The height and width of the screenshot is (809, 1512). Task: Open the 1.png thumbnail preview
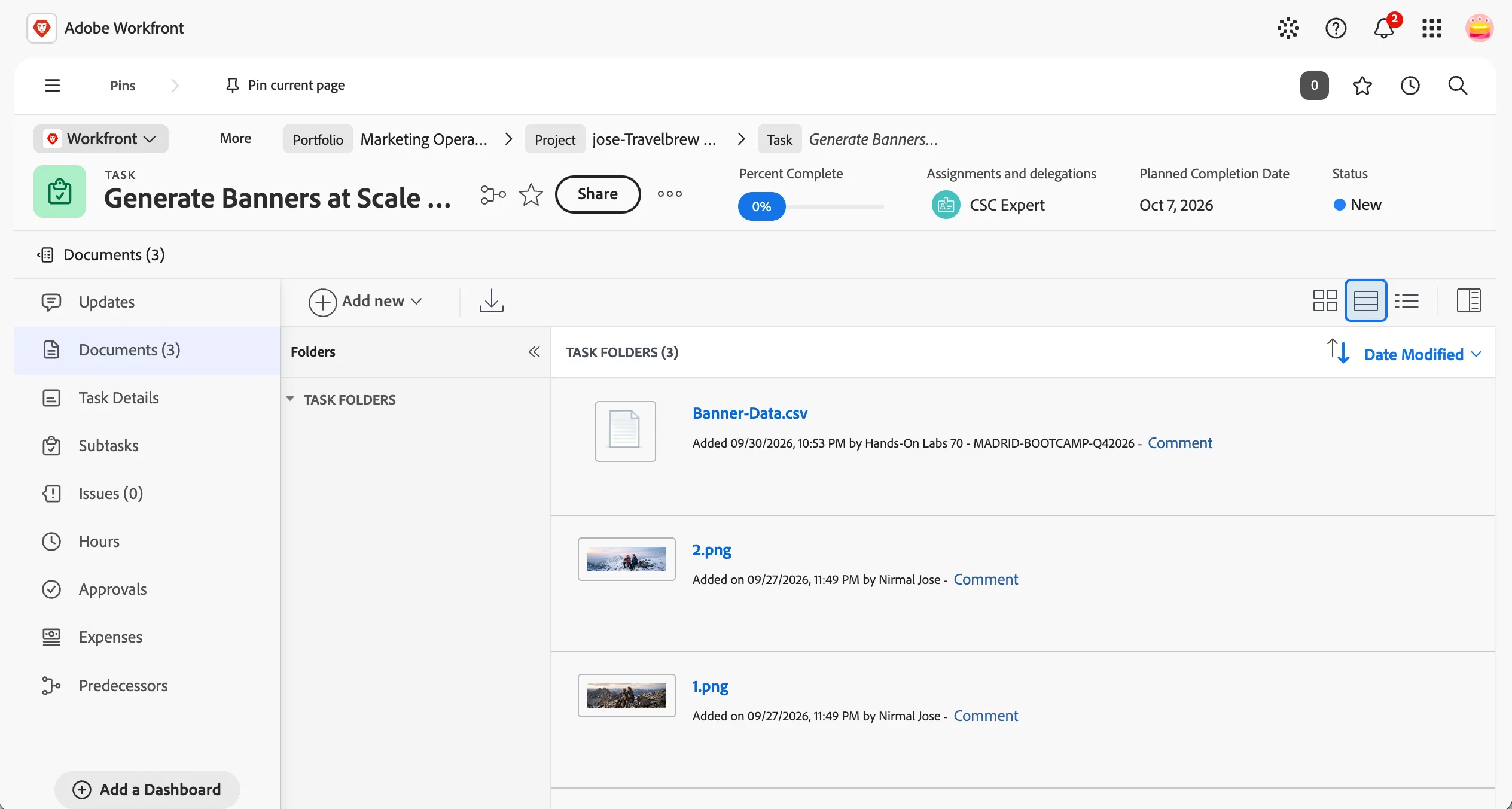tap(626, 695)
